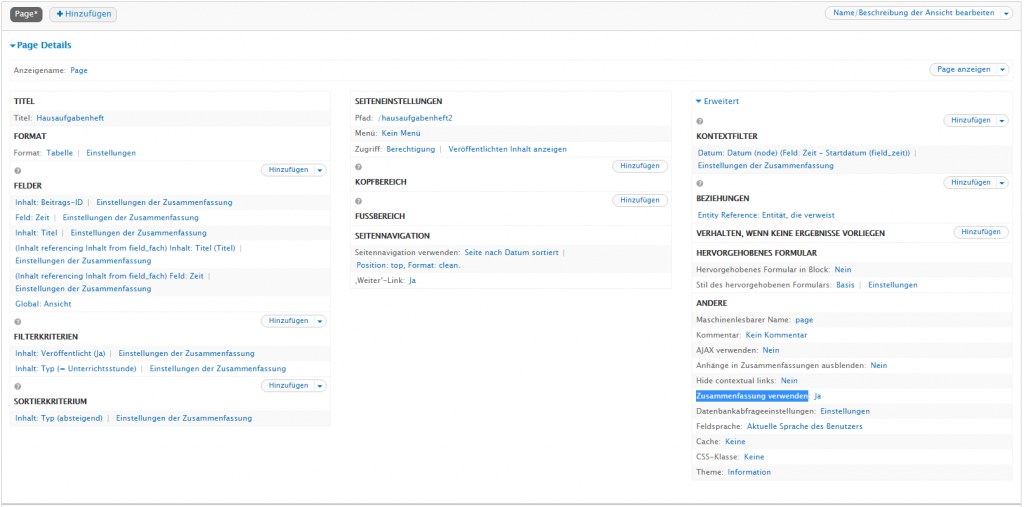Screen dimensions: 1024x507
Task: Toggle AJAX verwenden Nein setting
Action: click(x=770, y=351)
